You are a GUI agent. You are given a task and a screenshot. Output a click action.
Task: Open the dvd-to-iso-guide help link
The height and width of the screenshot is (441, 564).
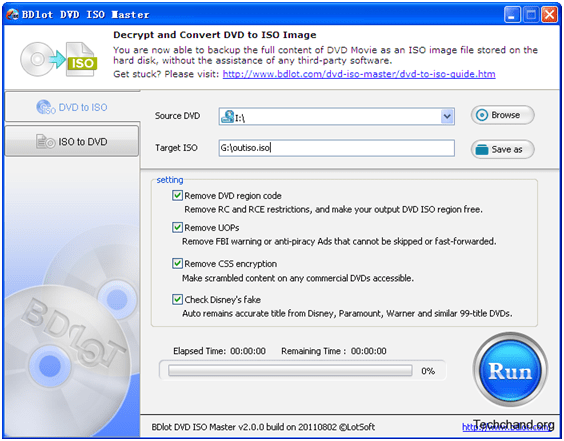359,74
